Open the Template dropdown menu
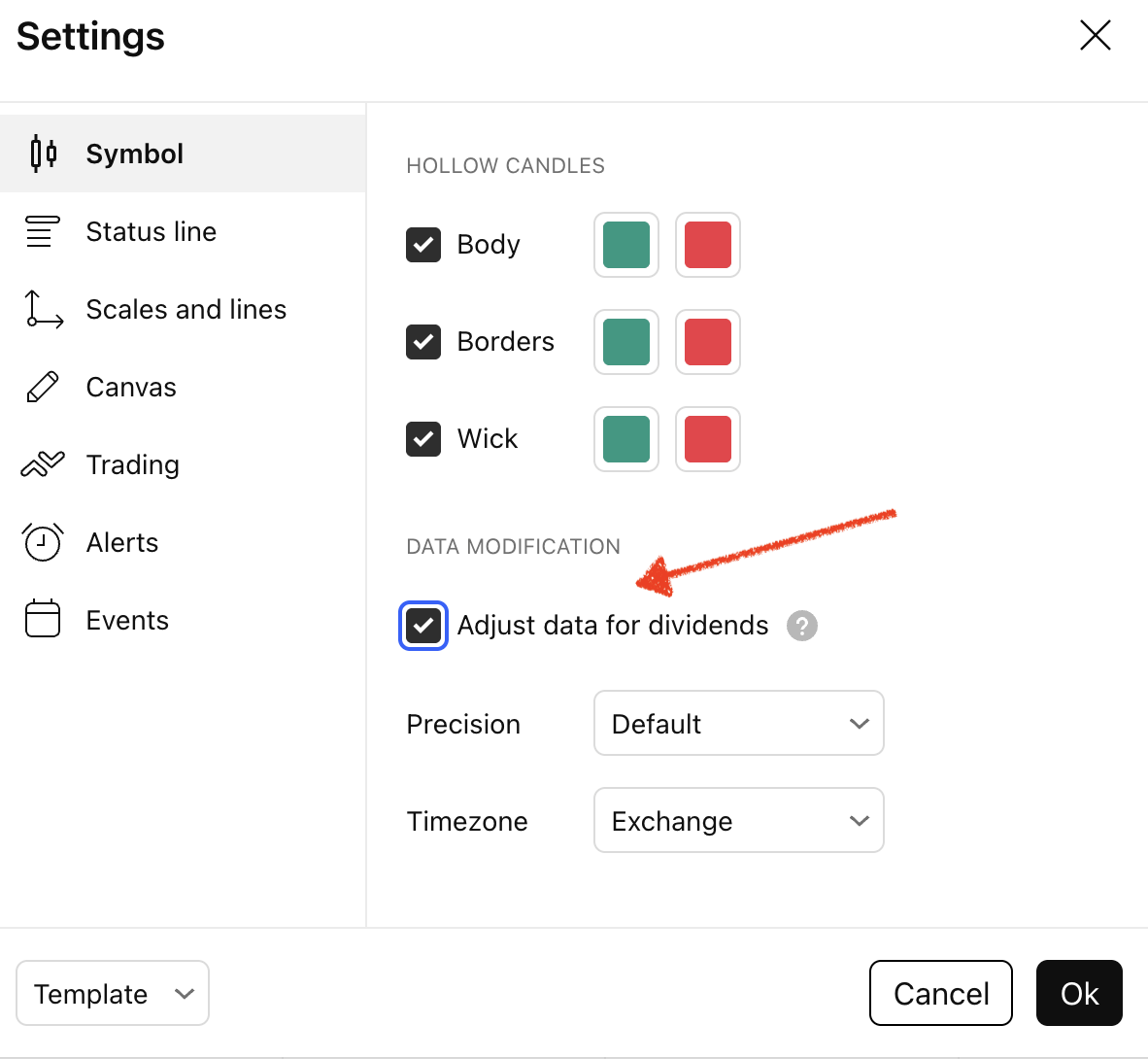Image resolution: width=1148 pixels, height=1059 pixels. click(113, 993)
